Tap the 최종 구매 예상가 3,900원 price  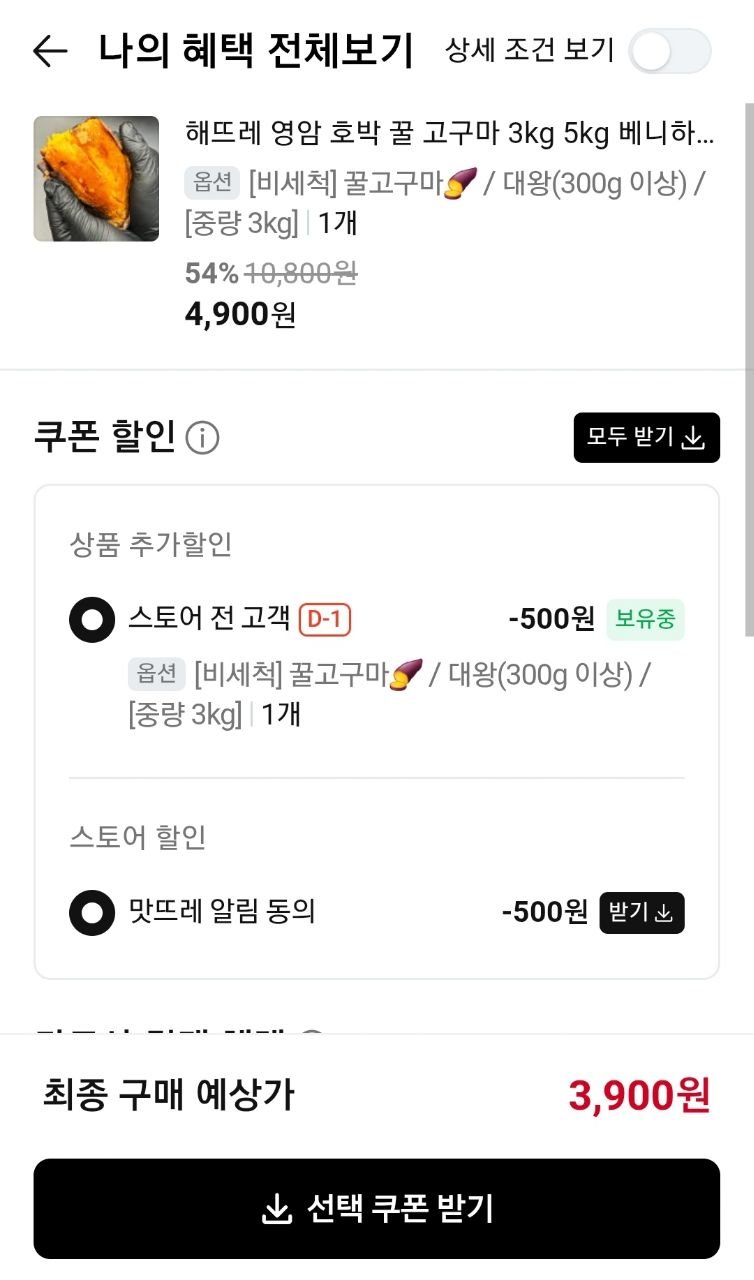639,1095
